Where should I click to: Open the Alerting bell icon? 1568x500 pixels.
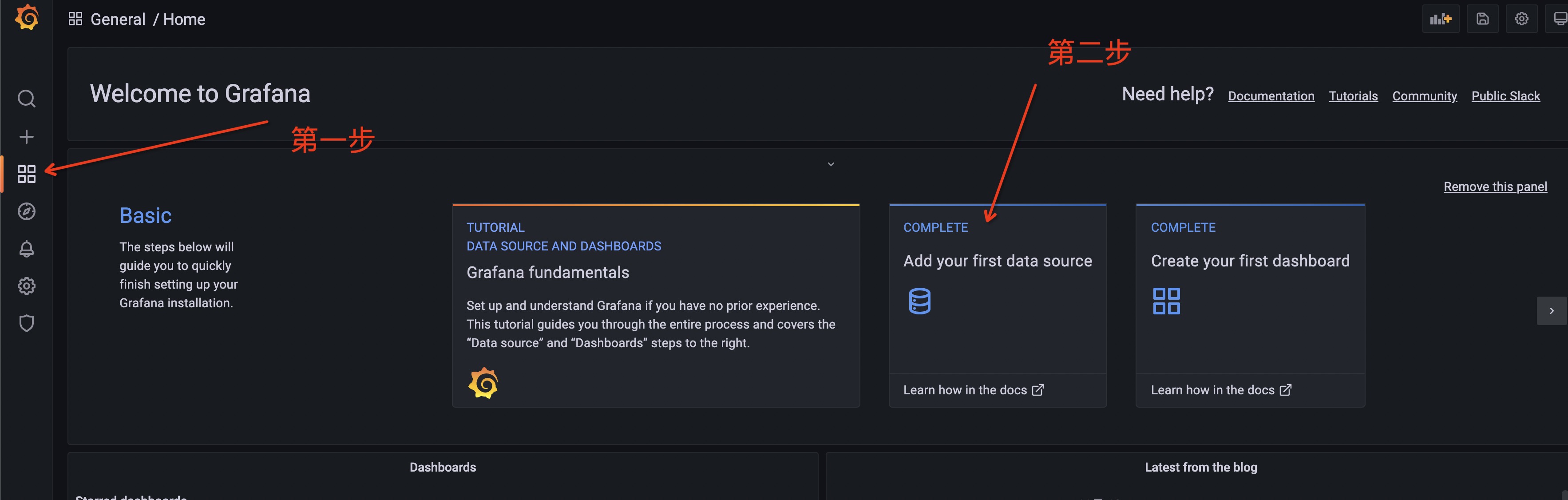[26, 249]
